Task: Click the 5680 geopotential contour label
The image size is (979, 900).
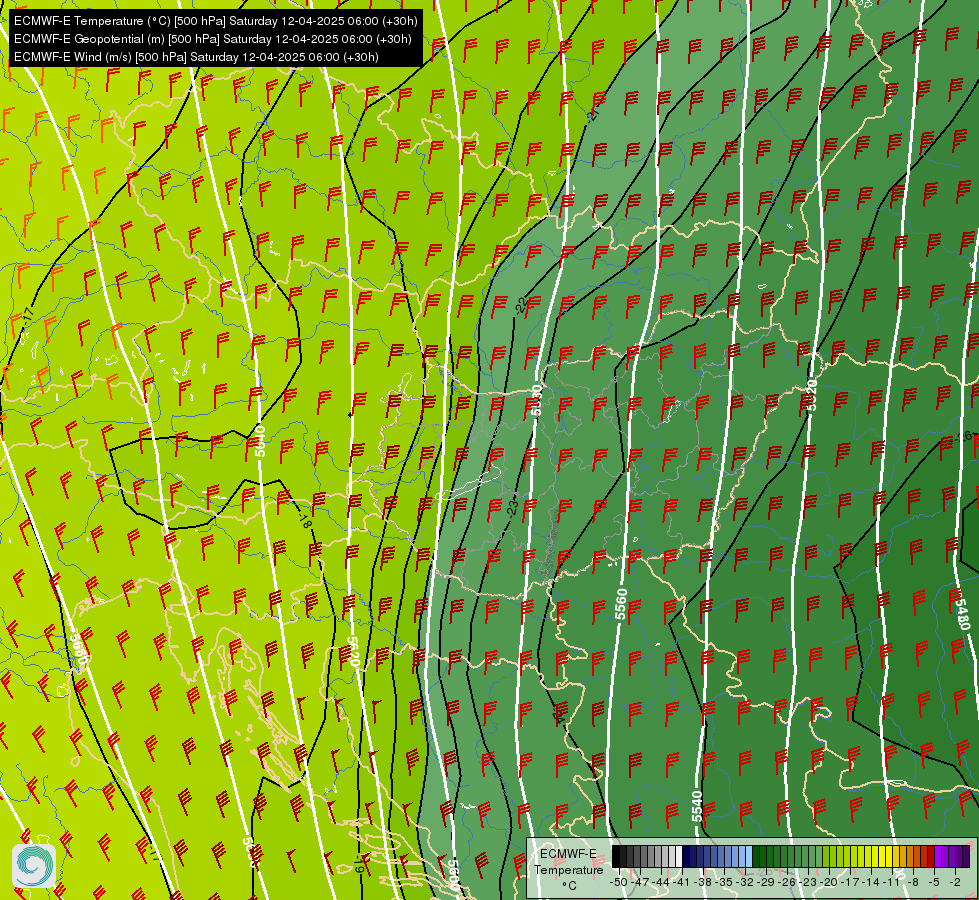Action: pyautogui.click(x=80, y=650)
